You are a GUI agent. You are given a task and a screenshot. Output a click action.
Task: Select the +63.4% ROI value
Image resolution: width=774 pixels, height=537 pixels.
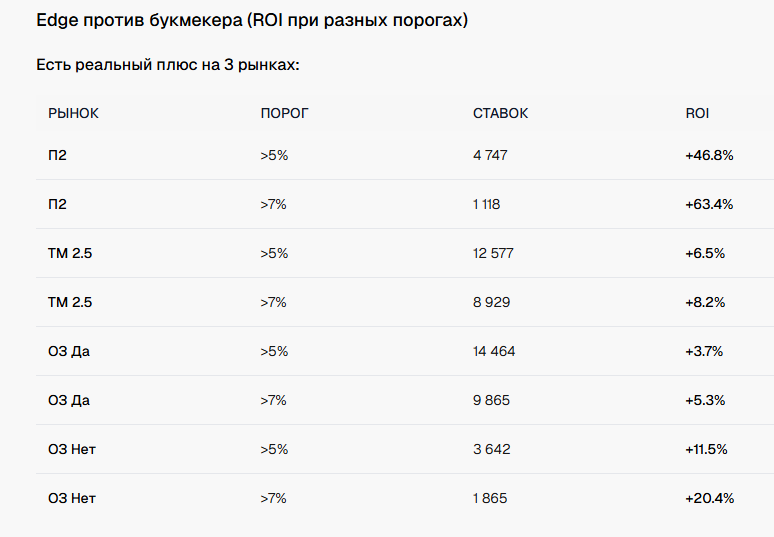709,204
